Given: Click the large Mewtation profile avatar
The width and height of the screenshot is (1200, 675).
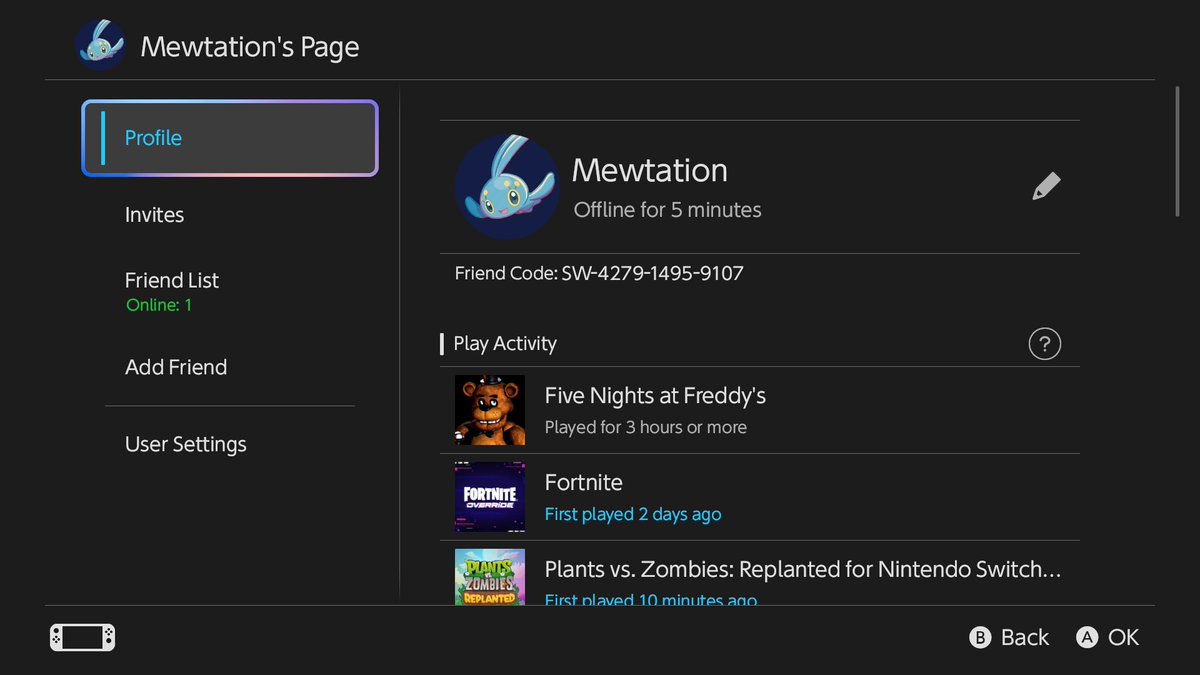Looking at the screenshot, I should tap(507, 186).
